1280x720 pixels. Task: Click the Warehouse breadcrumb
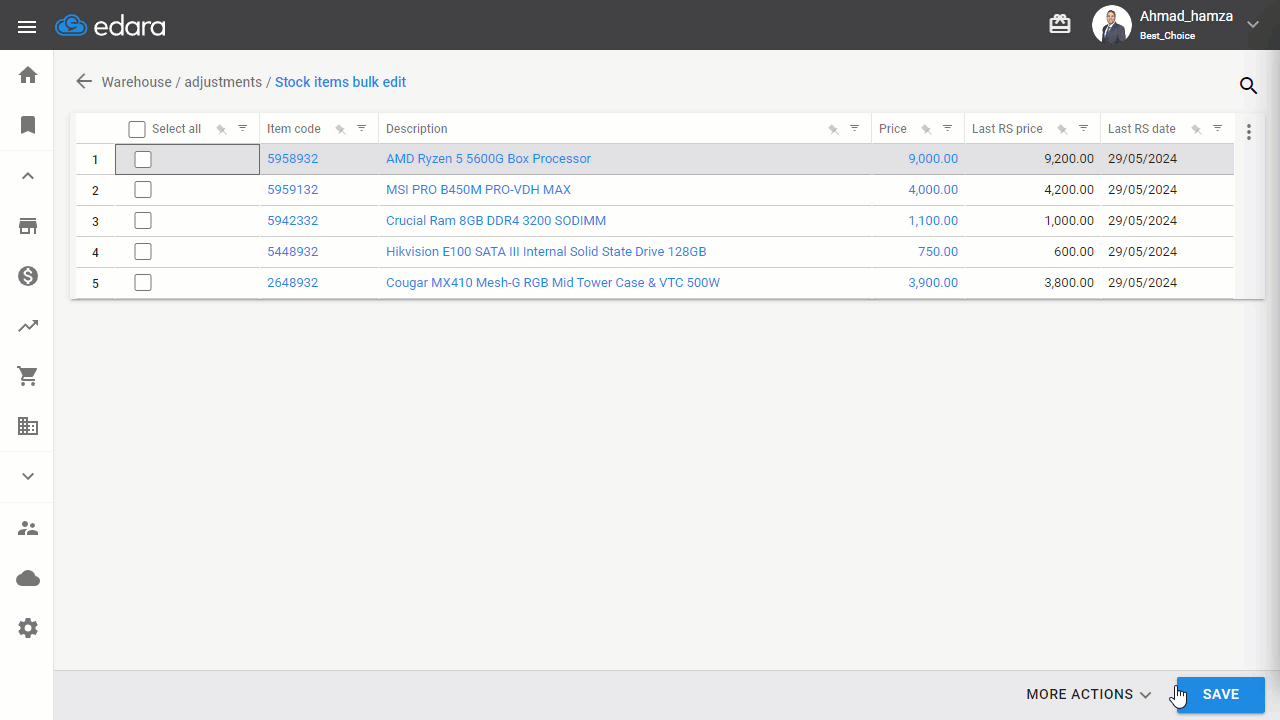pyautogui.click(x=136, y=82)
